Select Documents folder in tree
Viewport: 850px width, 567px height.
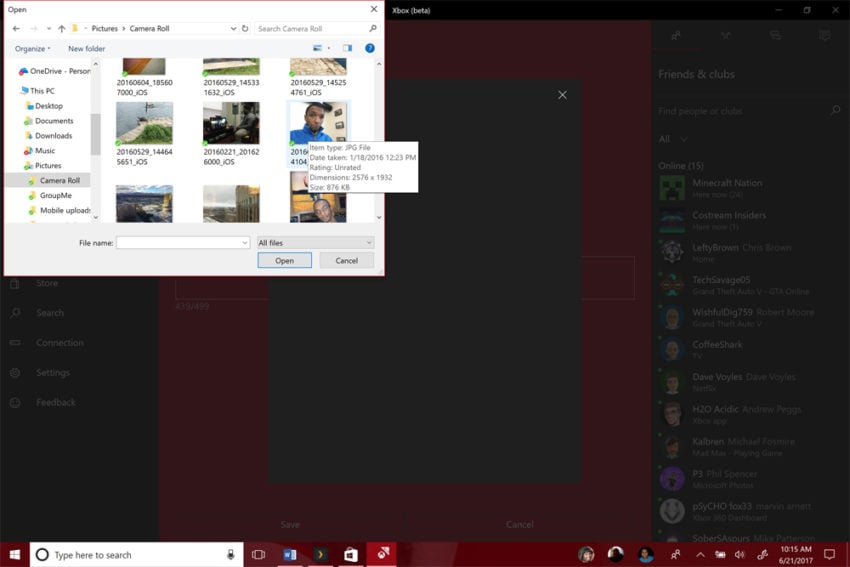[x=49, y=121]
